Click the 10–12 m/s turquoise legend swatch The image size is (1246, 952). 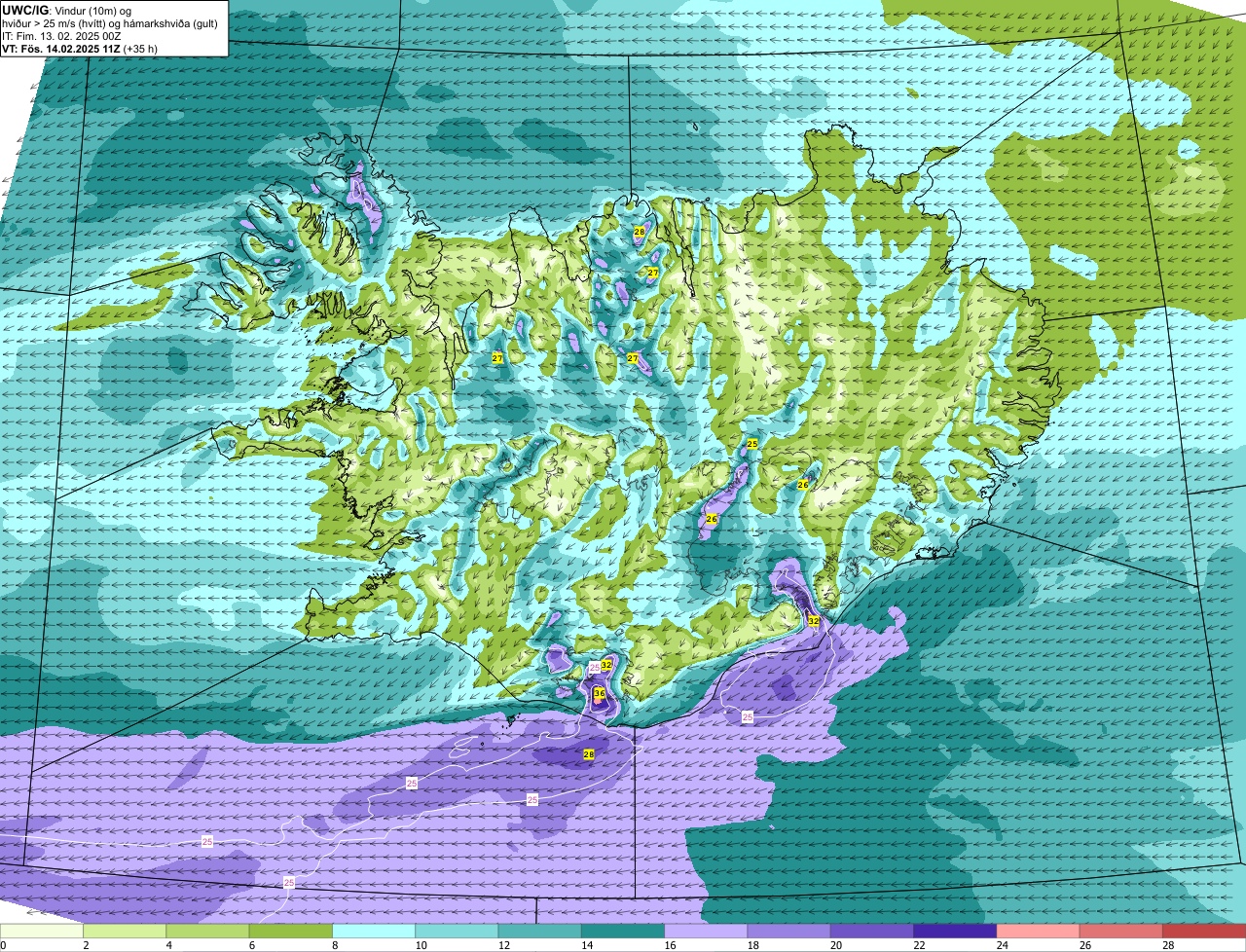pyautogui.click(x=457, y=932)
